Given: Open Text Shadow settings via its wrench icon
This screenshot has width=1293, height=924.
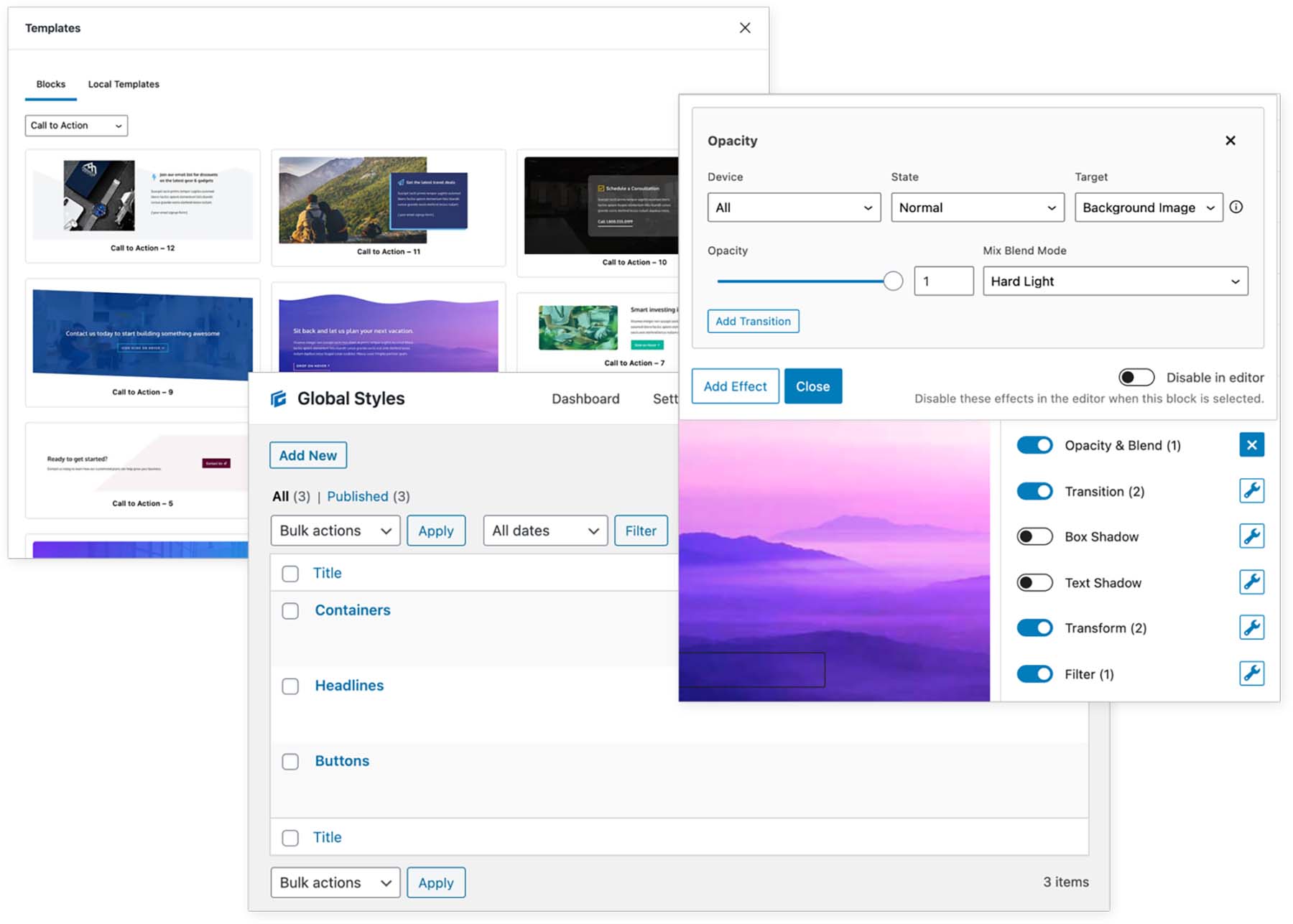Looking at the screenshot, I should (x=1252, y=582).
